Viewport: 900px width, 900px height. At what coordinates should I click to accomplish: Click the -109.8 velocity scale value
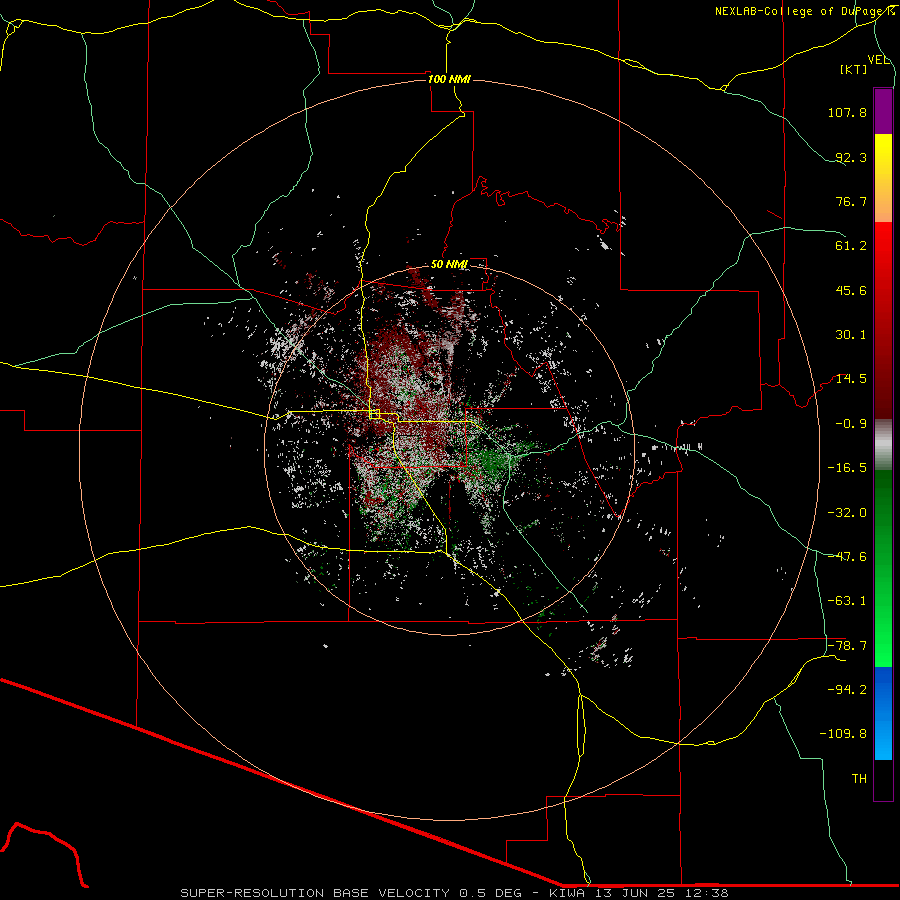point(843,734)
